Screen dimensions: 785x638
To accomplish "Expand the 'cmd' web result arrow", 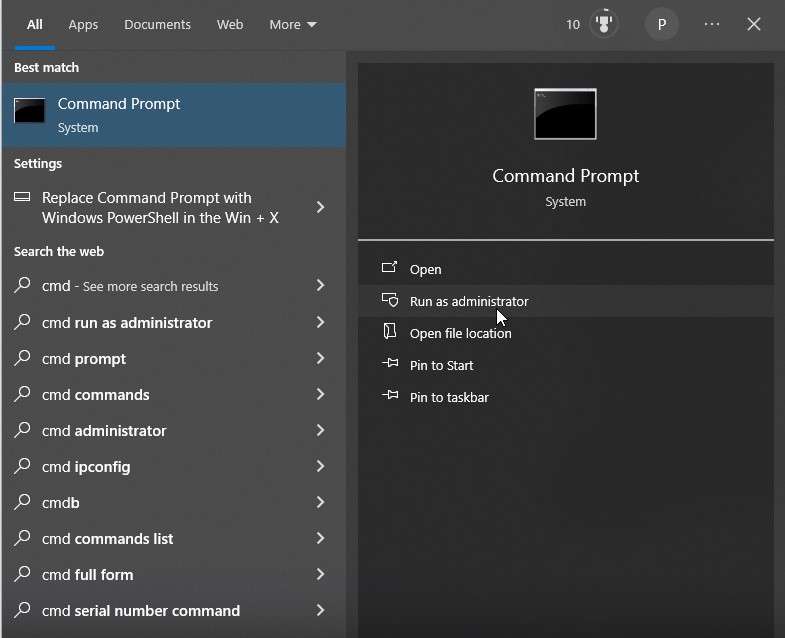I will point(320,285).
